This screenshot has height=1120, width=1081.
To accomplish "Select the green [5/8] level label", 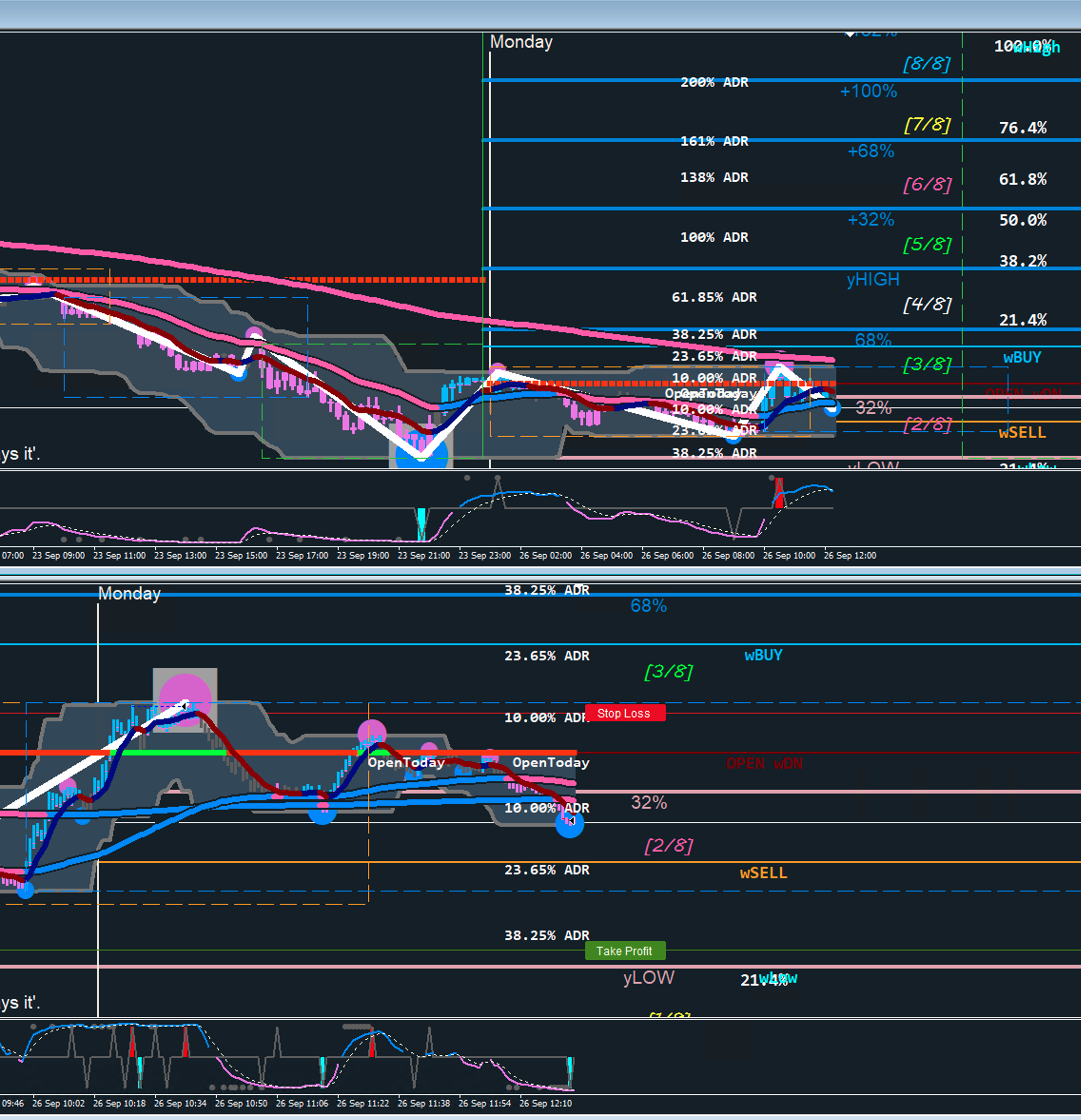I will click(x=927, y=244).
